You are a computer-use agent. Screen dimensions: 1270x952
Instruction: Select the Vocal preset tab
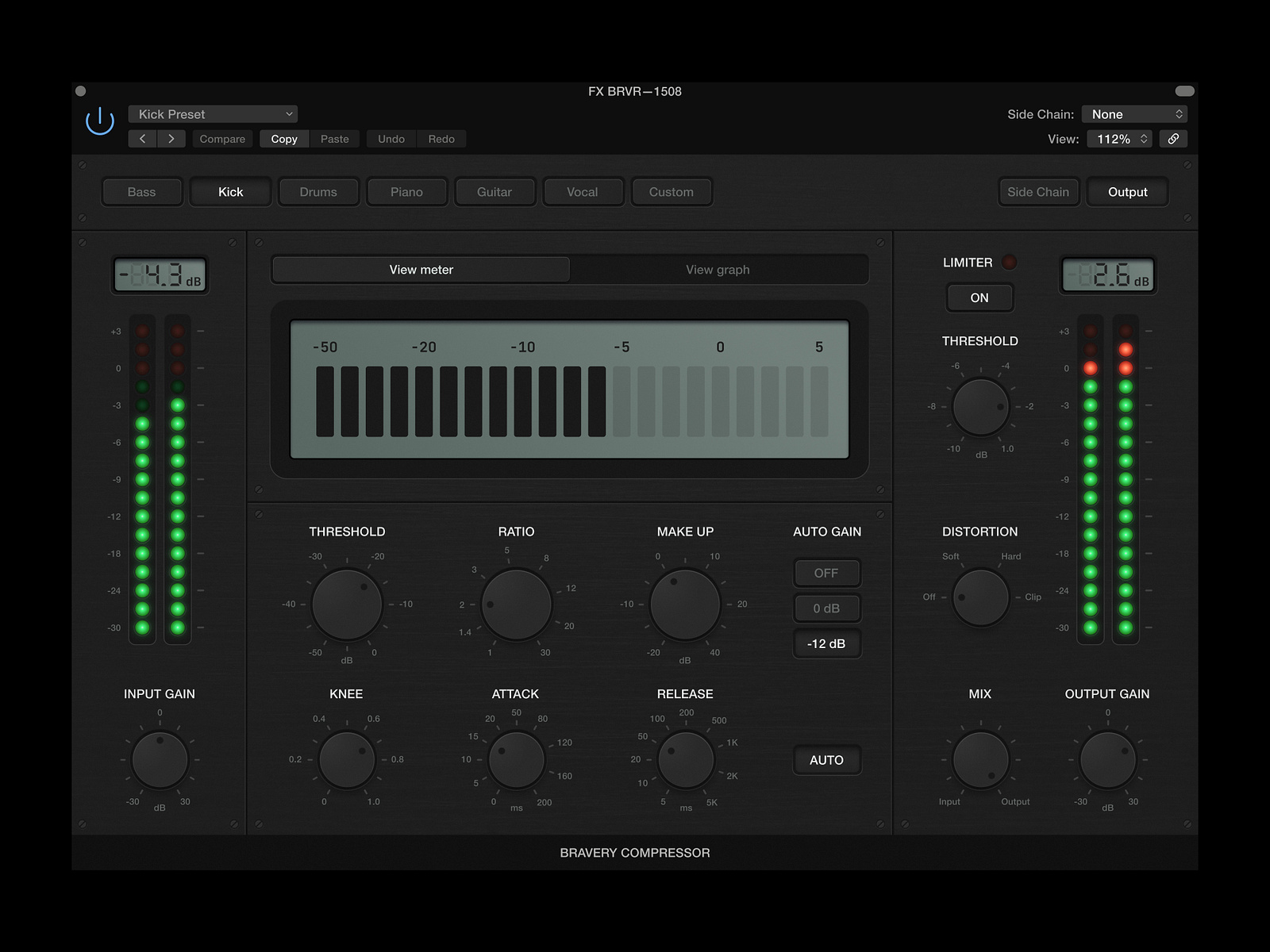pos(583,191)
